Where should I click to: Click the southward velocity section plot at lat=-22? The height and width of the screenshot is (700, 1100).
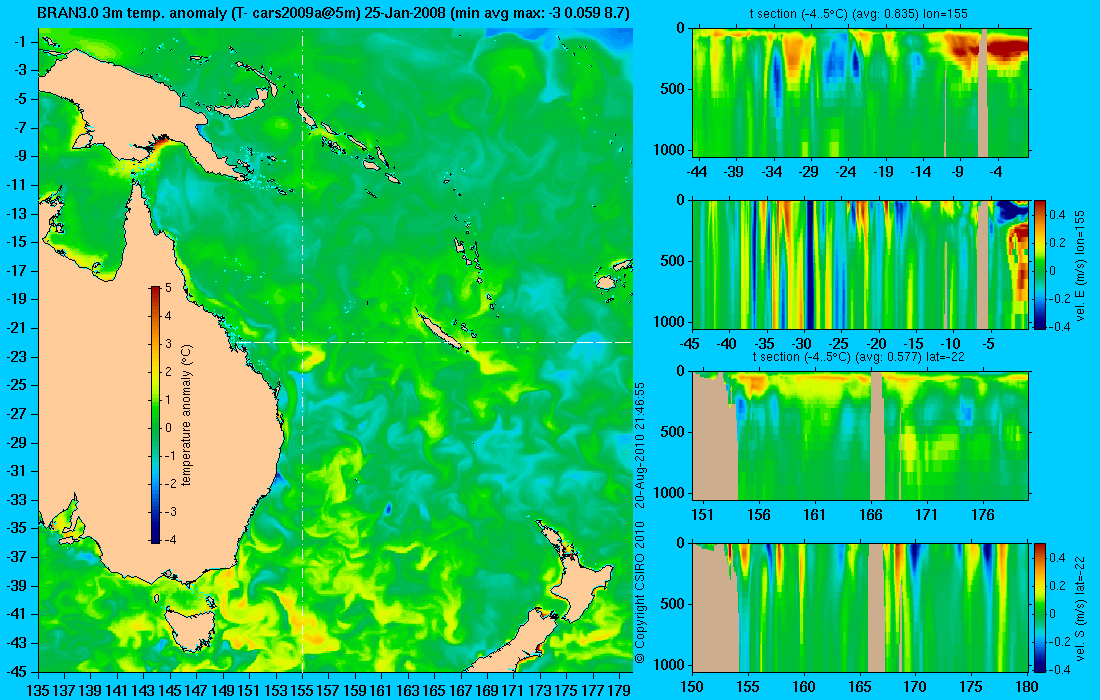860,607
